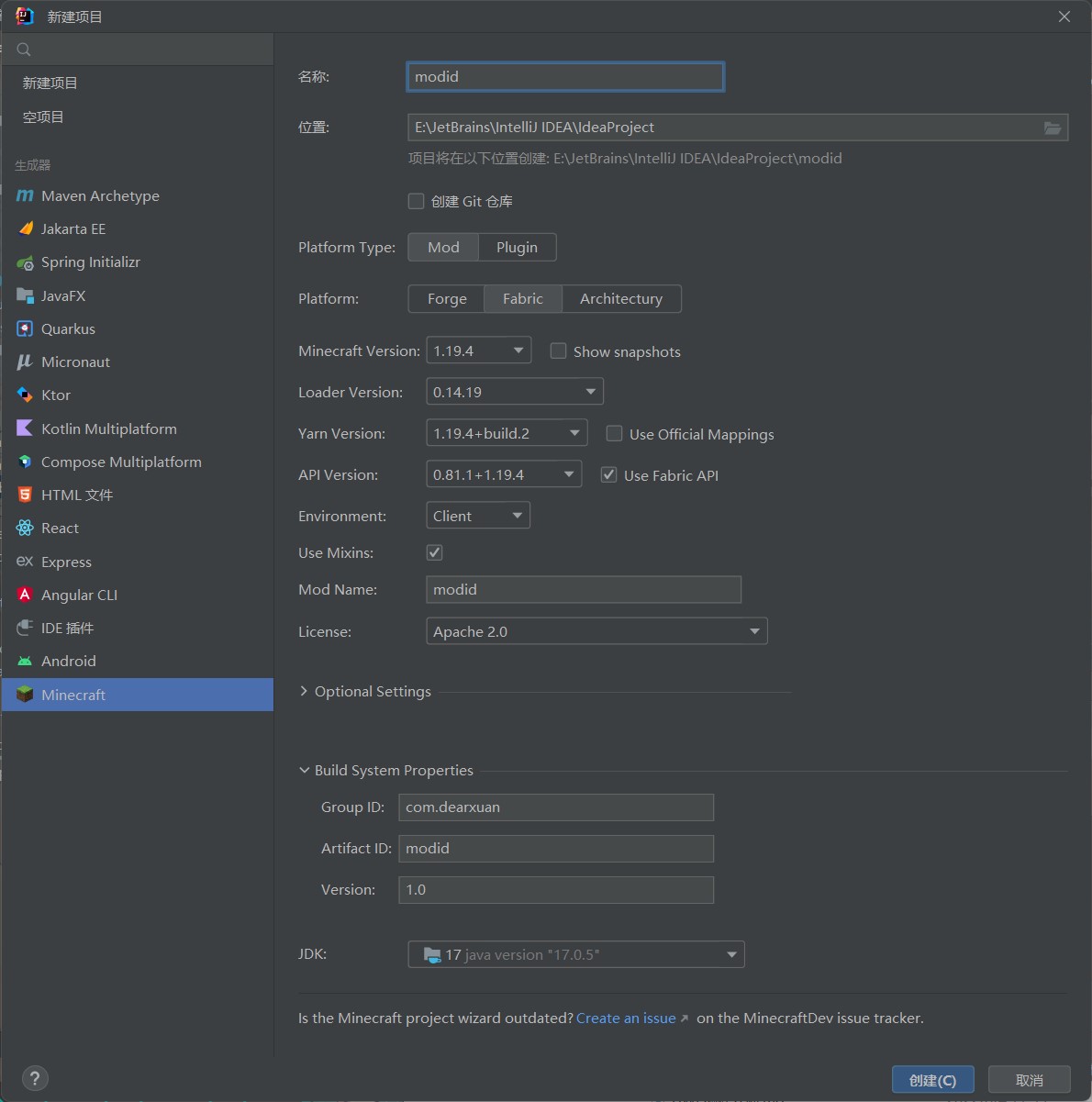This screenshot has height=1102, width=1092.
Task: Click the Version 1.0 field
Action: (x=556, y=890)
